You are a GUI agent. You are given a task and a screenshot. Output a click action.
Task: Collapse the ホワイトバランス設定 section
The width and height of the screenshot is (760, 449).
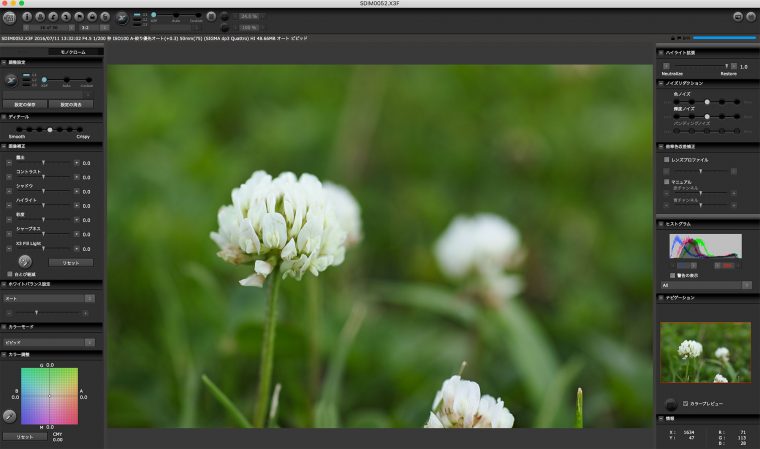click(x=4, y=284)
